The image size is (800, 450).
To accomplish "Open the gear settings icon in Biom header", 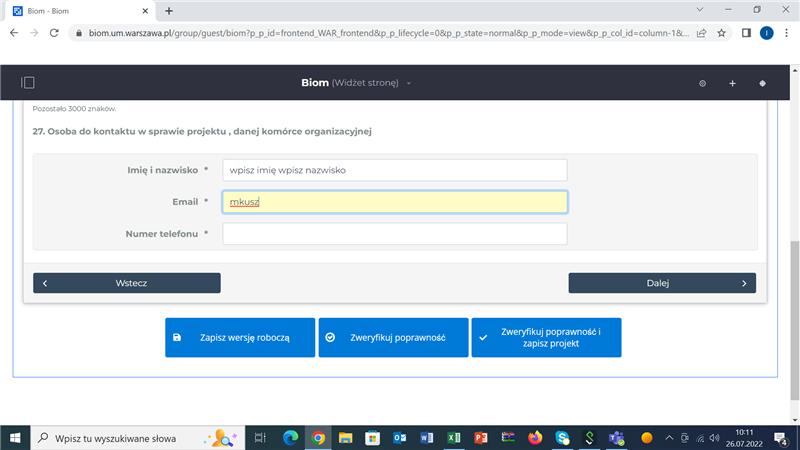I will coord(702,83).
